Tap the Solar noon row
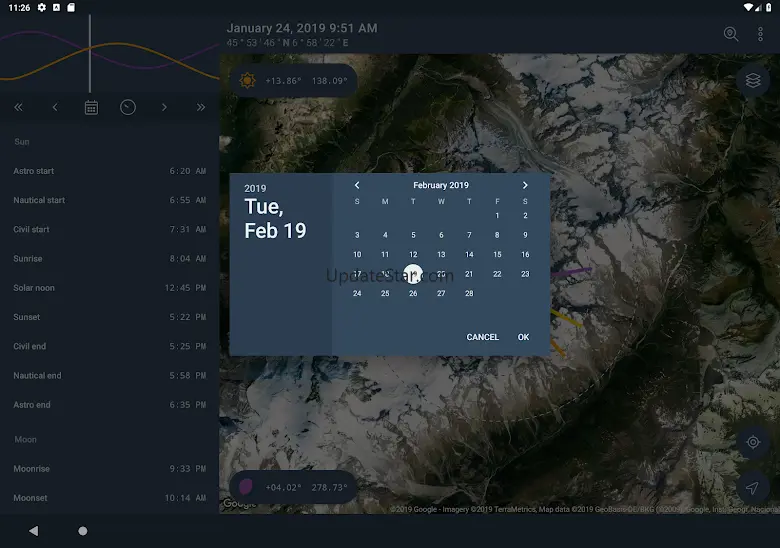 click(x=109, y=288)
